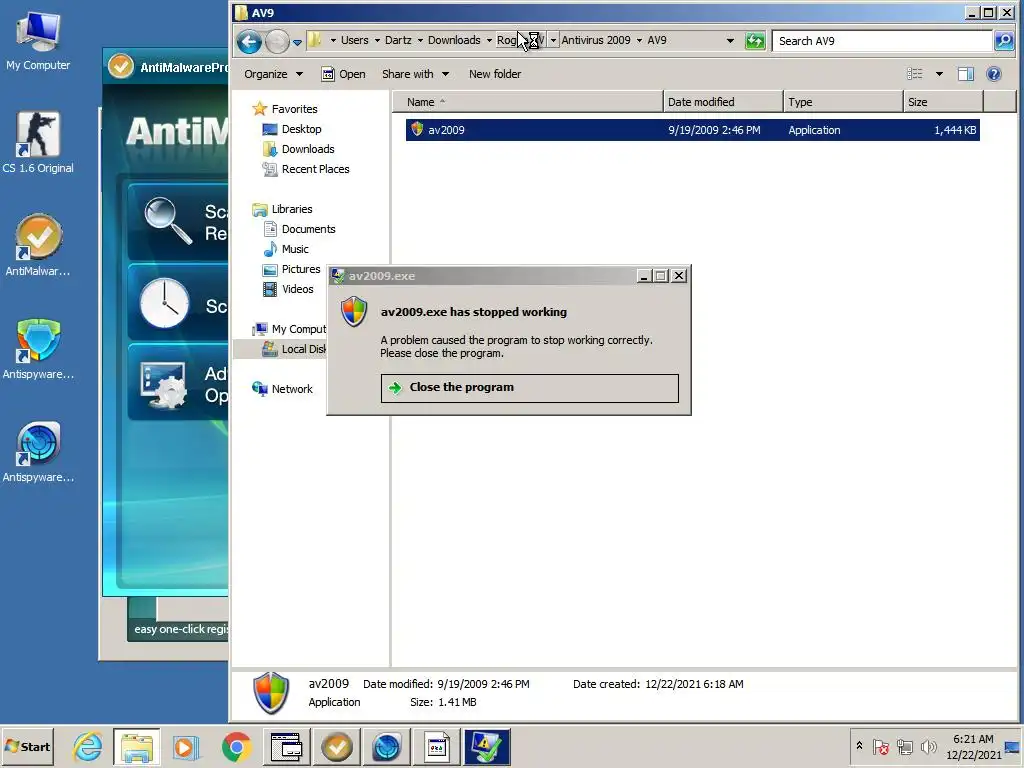1024x768 pixels.
Task: Launch Internet Explorer from the taskbar
Action: [88, 747]
